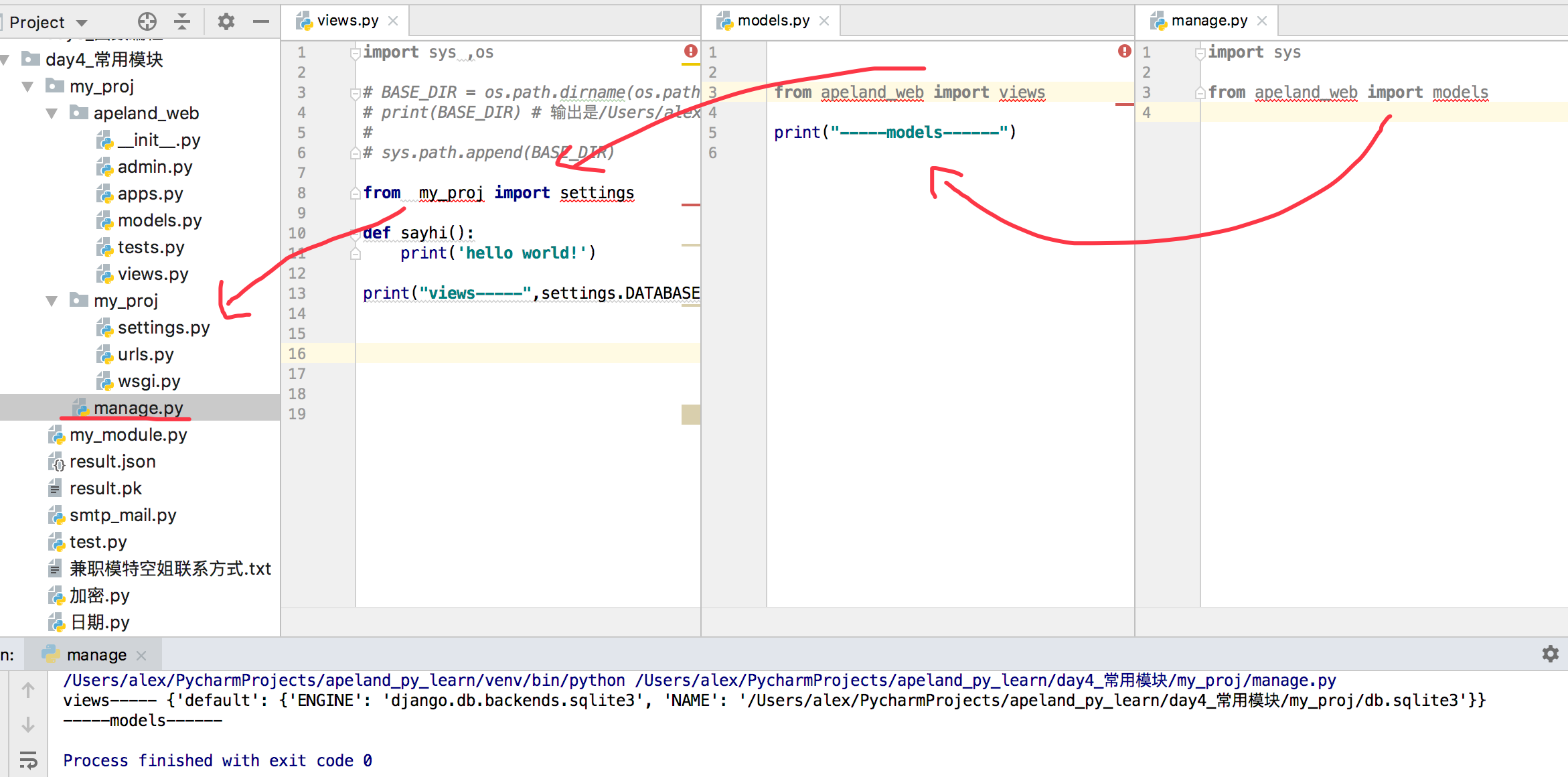Image resolution: width=1568 pixels, height=777 pixels.
Task: Click the locate/scroll-from-source crosshair icon
Action: click(147, 21)
